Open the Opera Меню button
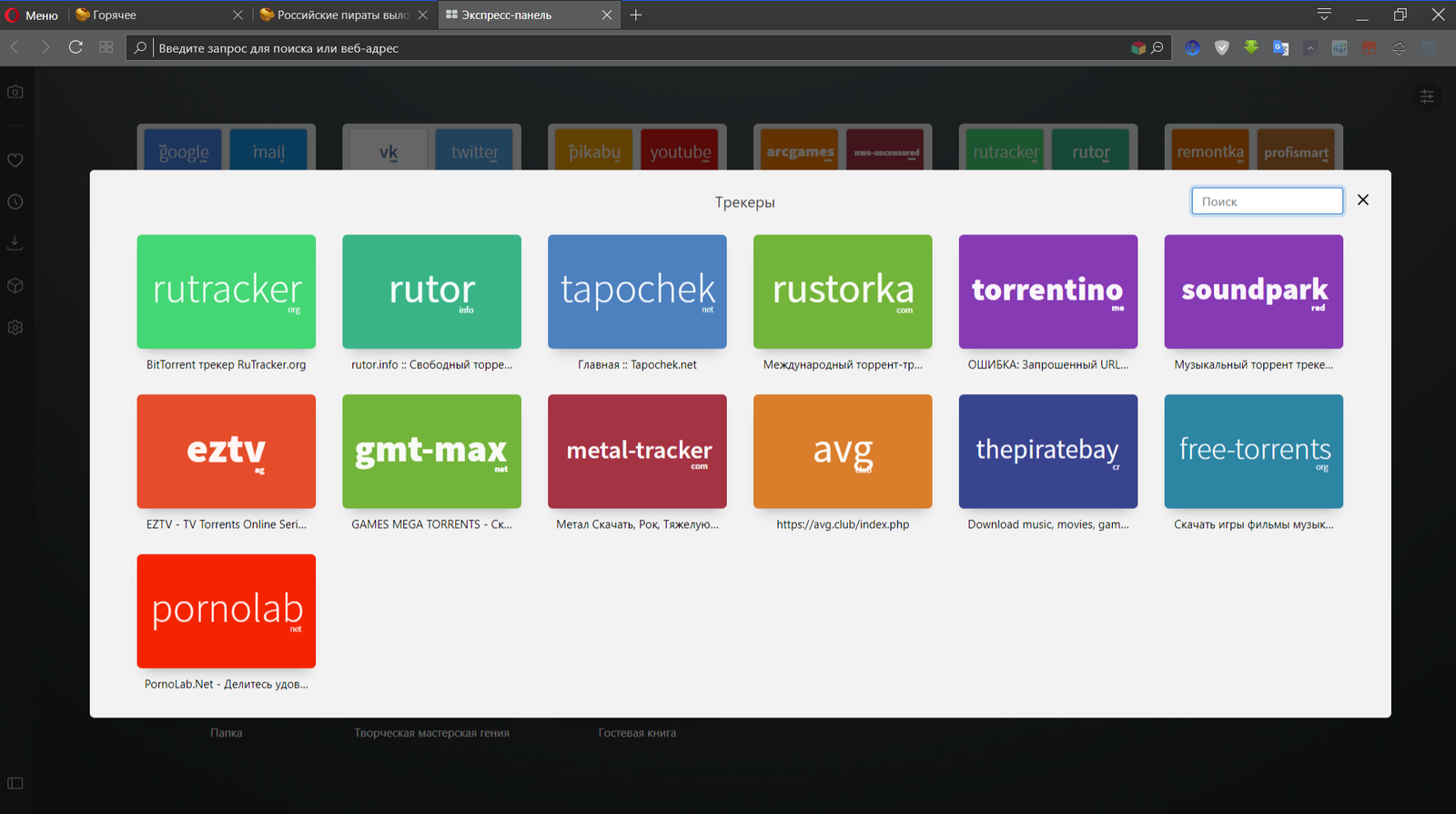This screenshot has width=1456, height=814. click(x=32, y=15)
